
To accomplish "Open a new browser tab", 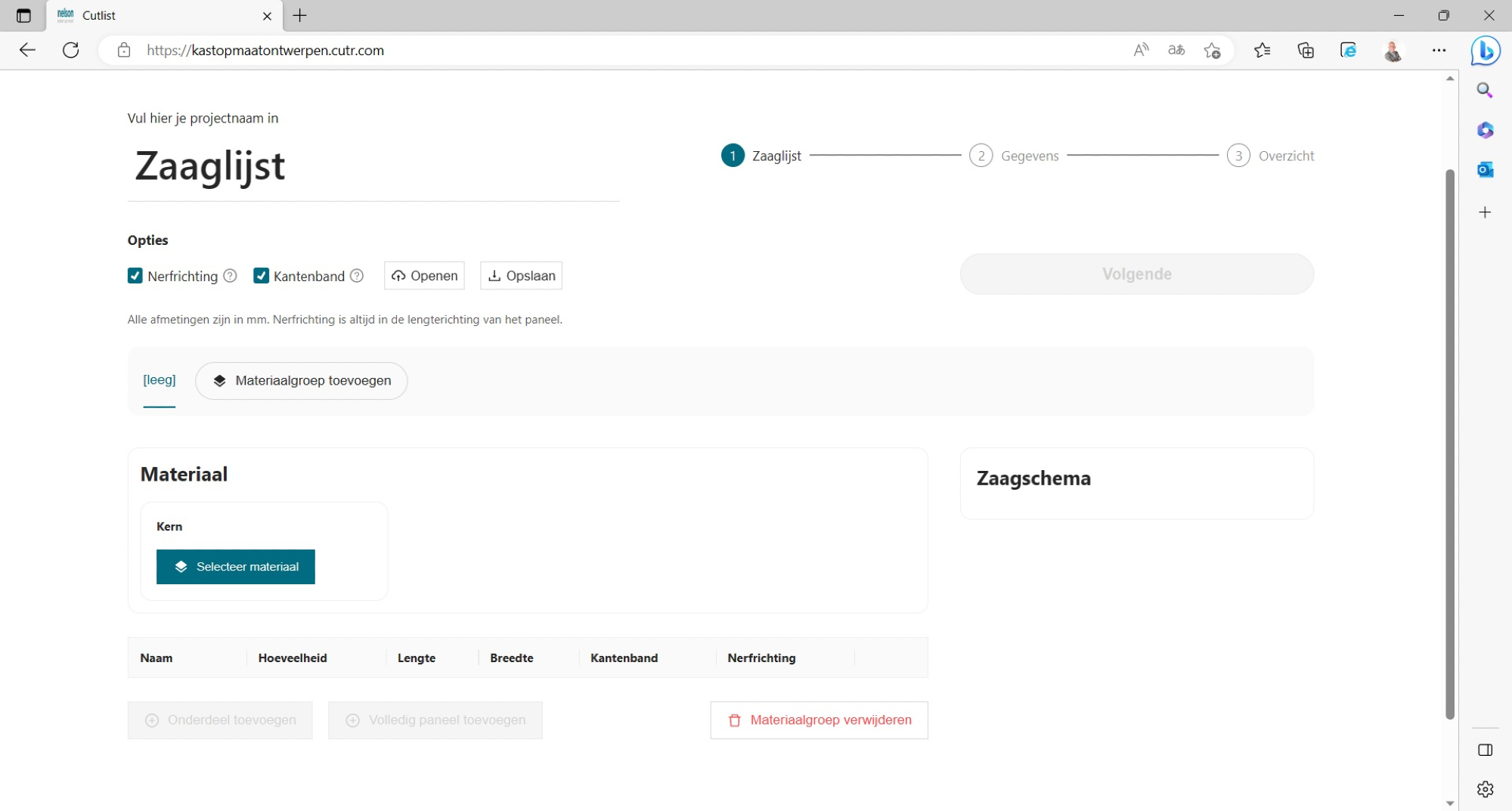I will click(x=300, y=15).
